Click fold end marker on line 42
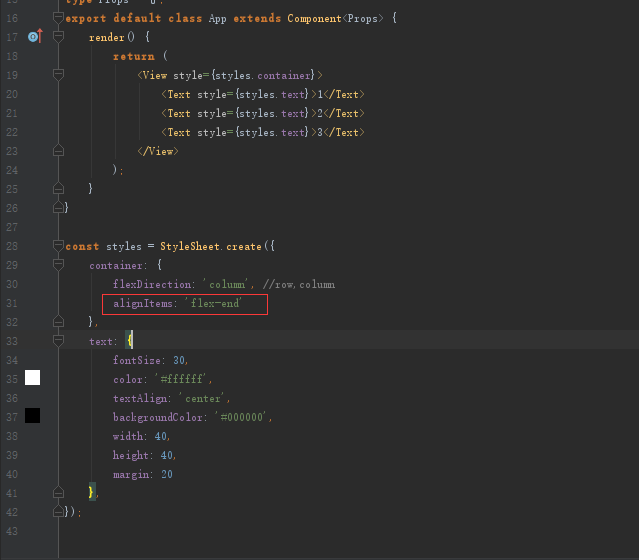639x560 pixels. tap(58, 512)
